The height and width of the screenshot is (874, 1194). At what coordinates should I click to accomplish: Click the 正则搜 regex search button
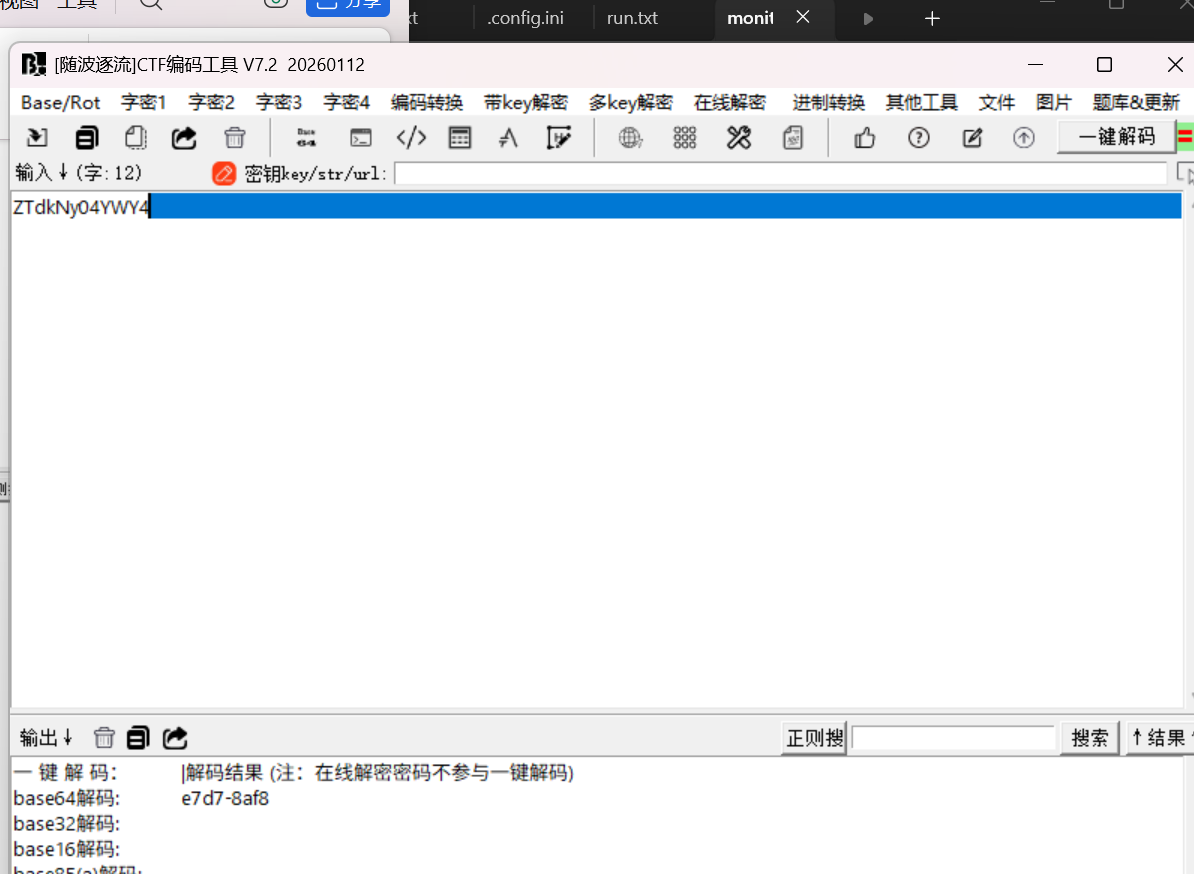click(x=814, y=738)
